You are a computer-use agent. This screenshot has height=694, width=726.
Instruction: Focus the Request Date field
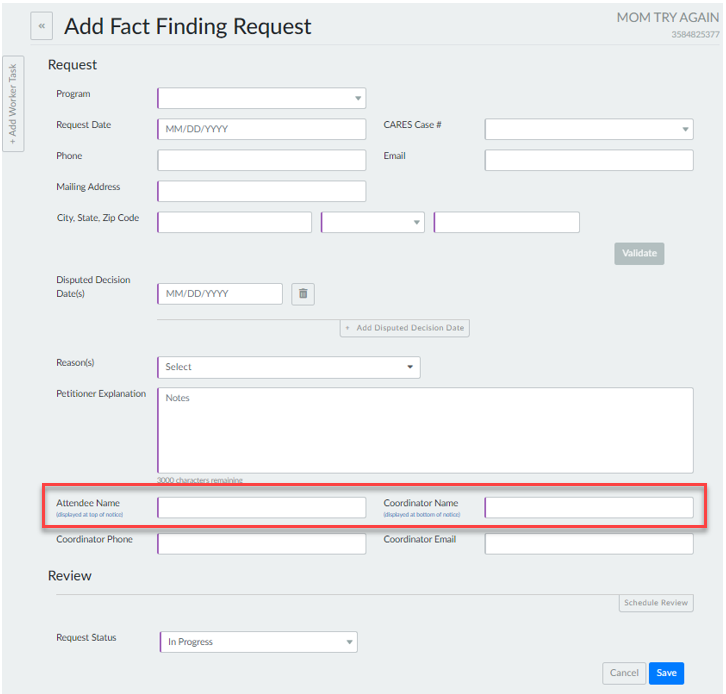(262, 129)
